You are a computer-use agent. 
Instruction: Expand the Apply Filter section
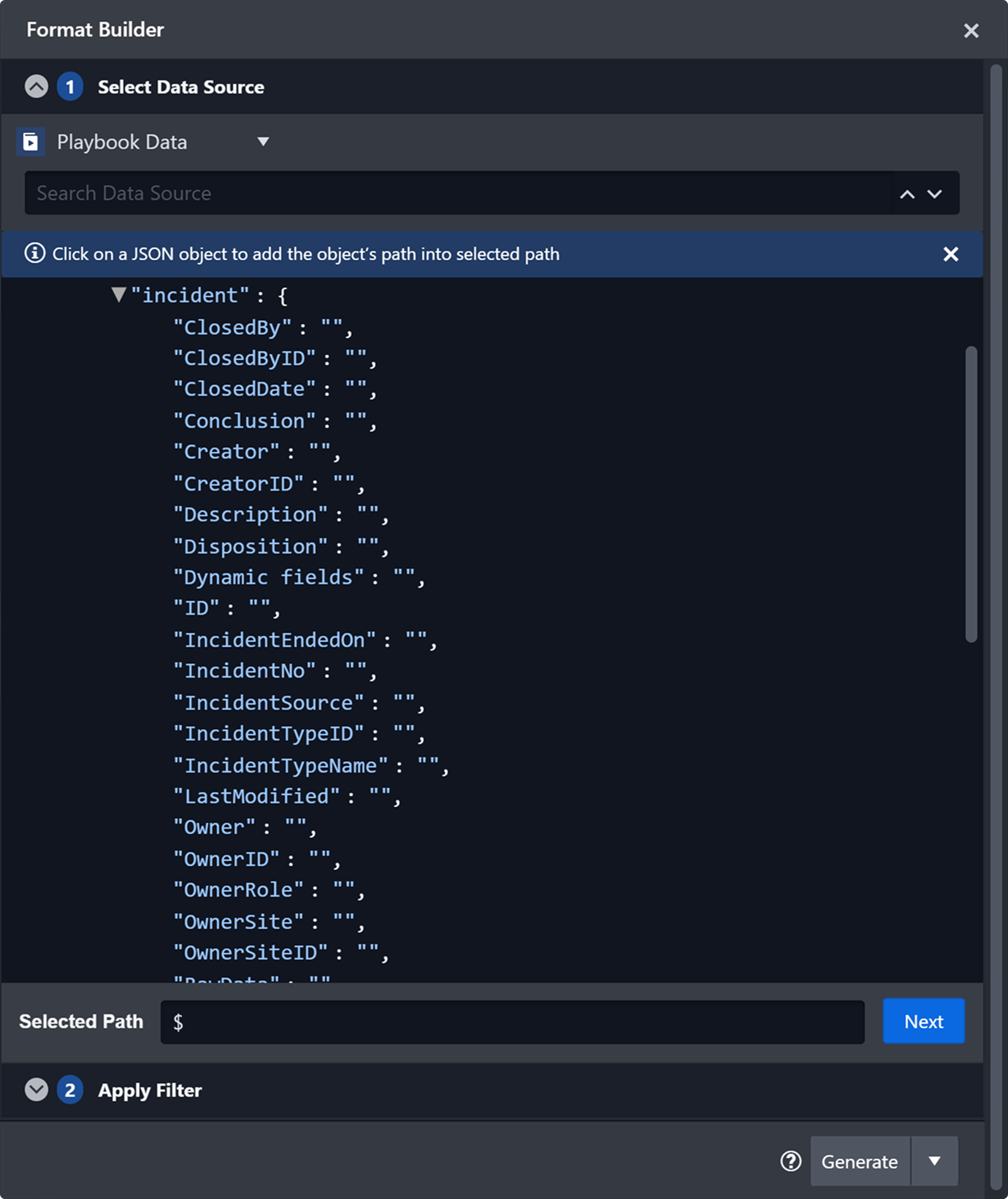[x=37, y=1090]
